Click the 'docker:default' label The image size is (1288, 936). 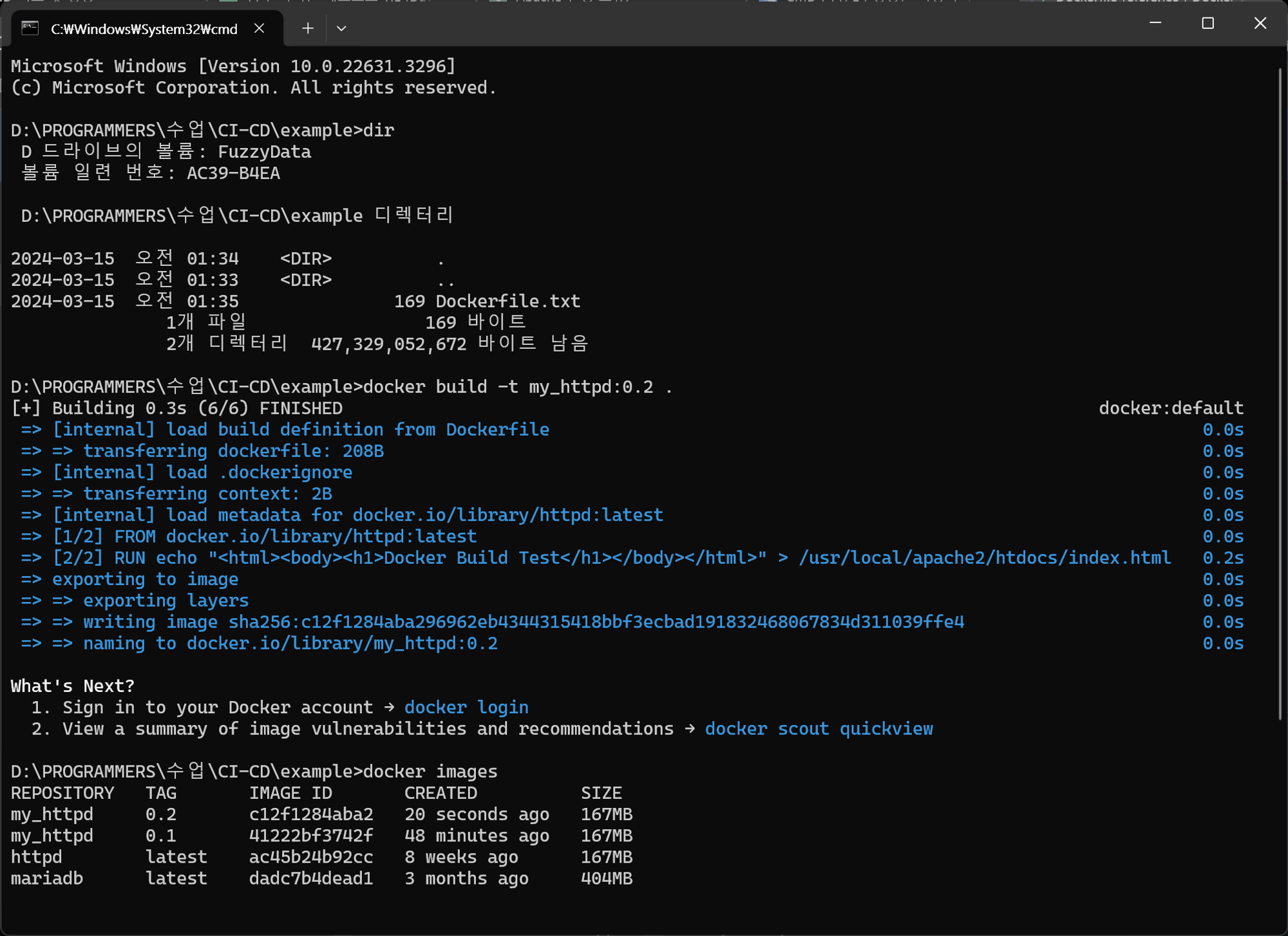point(1171,408)
